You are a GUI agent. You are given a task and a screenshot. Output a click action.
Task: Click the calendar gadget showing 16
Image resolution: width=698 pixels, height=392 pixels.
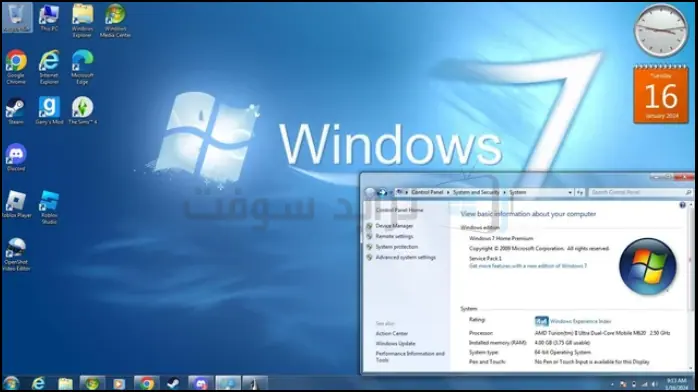click(x=661, y=95)
